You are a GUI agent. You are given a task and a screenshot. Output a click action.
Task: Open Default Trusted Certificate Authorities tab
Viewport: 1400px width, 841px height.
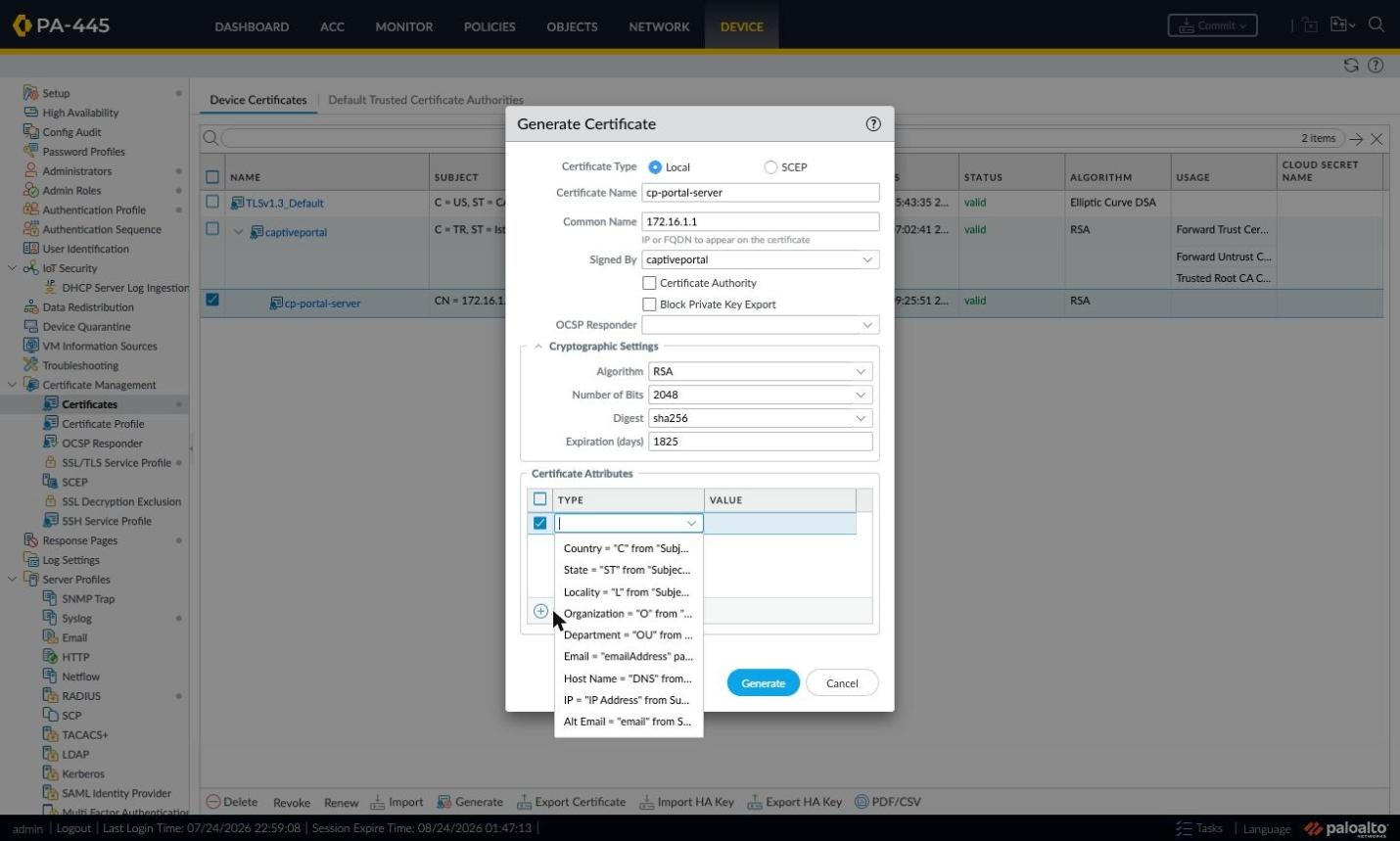426,100
